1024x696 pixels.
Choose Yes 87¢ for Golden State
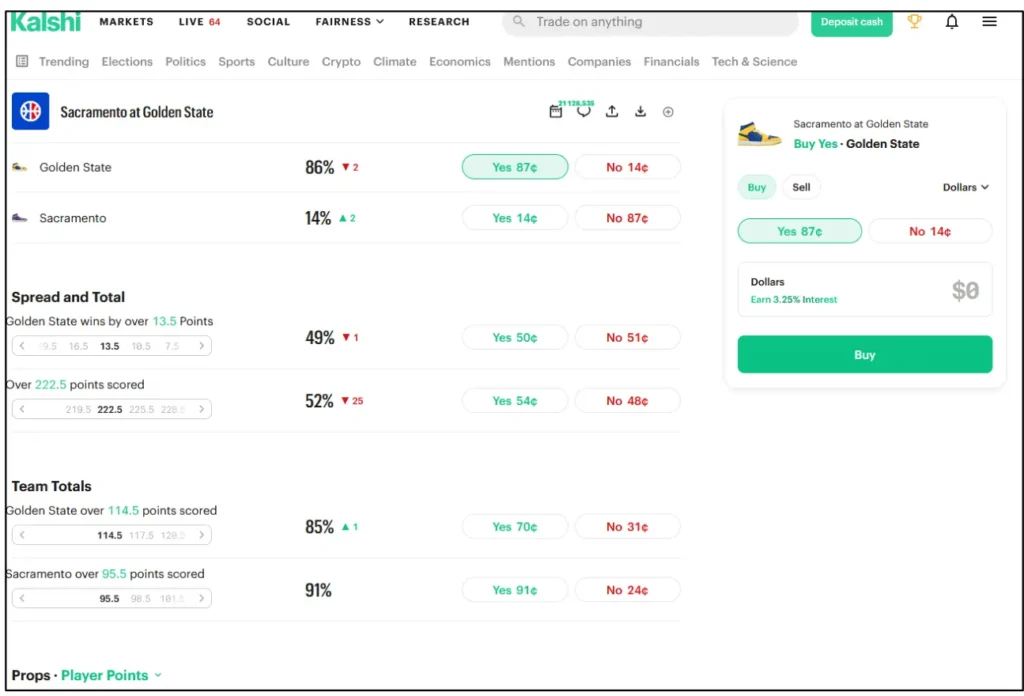point(515,167)
